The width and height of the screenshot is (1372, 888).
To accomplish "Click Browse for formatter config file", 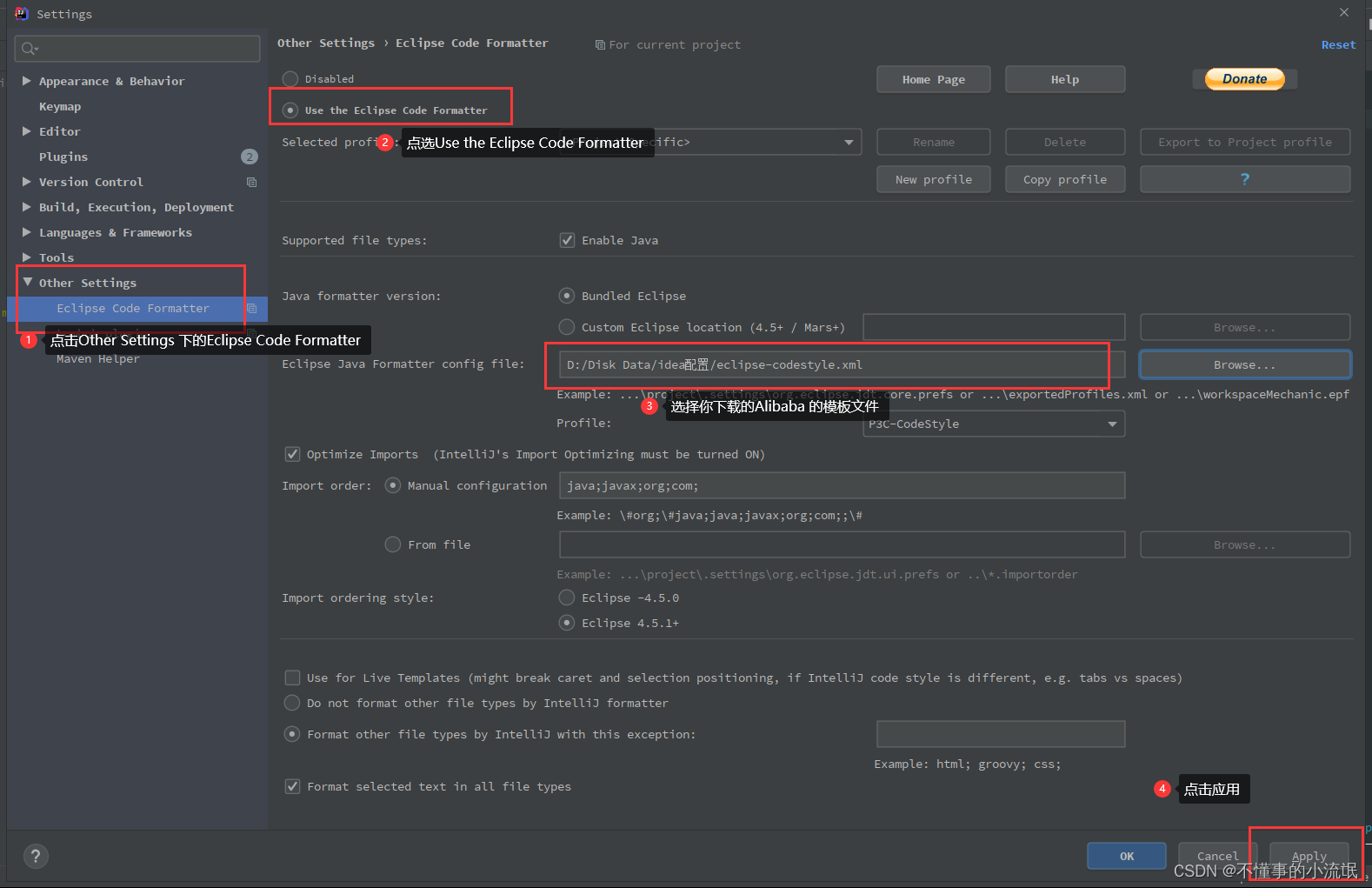I will (1244, 364).
